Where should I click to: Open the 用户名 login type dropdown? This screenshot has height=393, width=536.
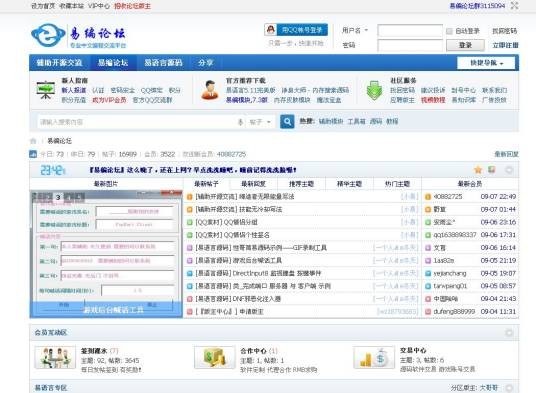(355, 30)
